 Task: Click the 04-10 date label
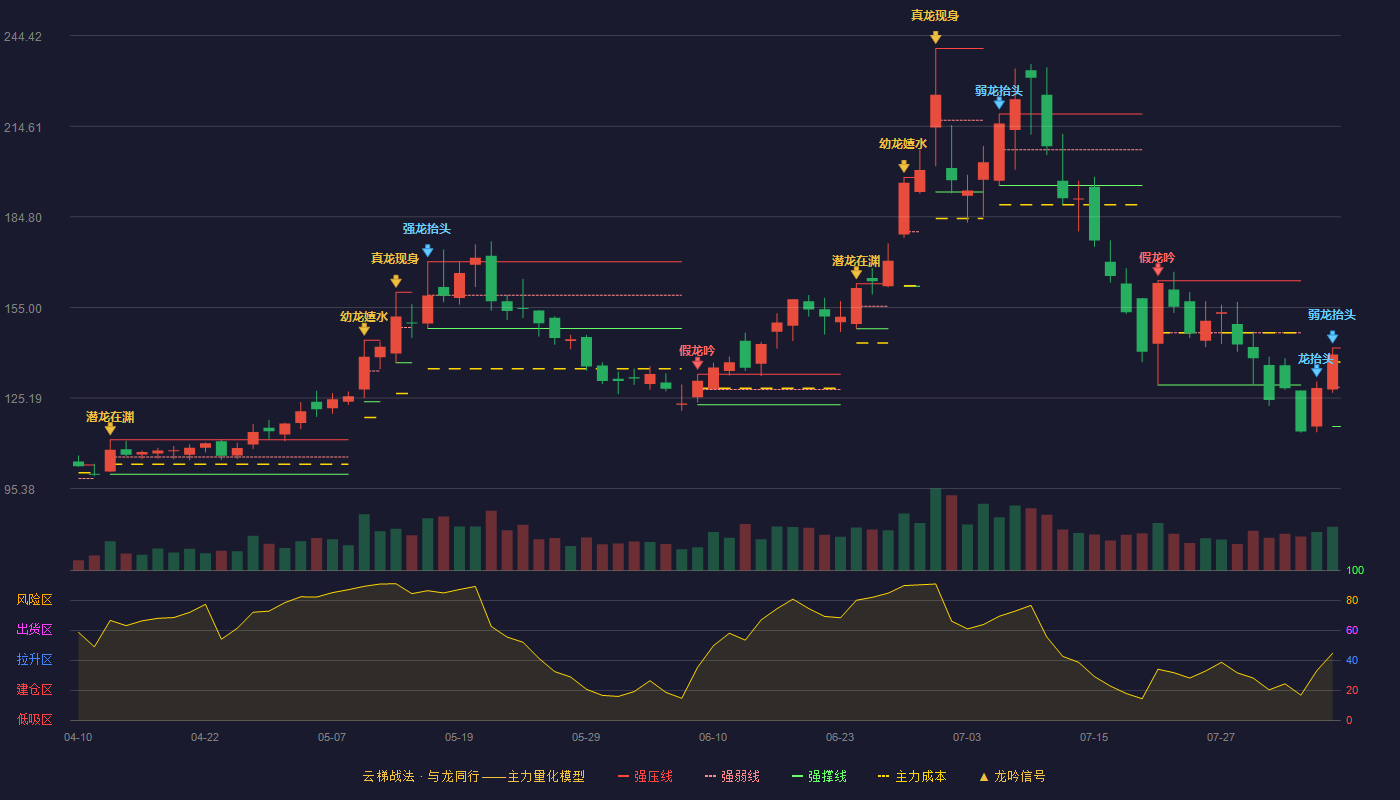coord(78,737)
